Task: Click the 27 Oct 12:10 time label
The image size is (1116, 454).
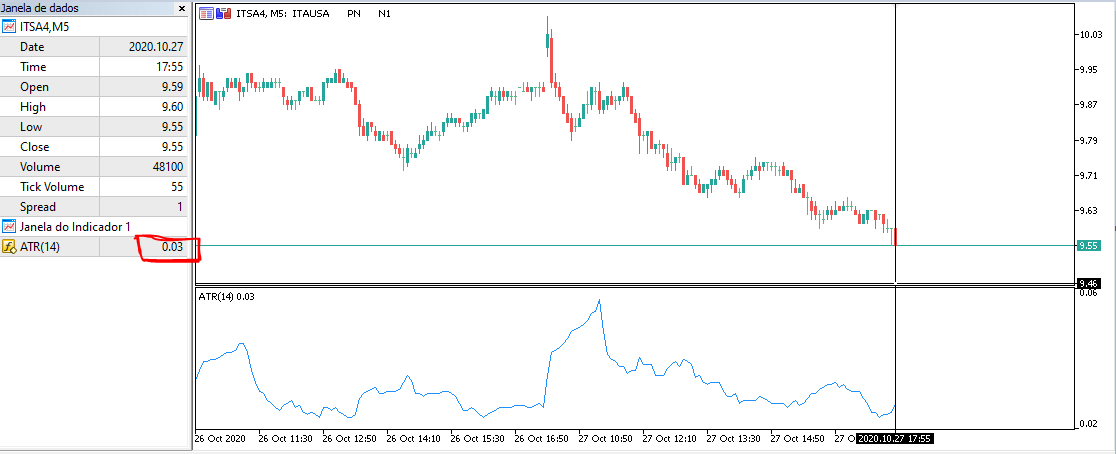Action: [x=670, y=438]
